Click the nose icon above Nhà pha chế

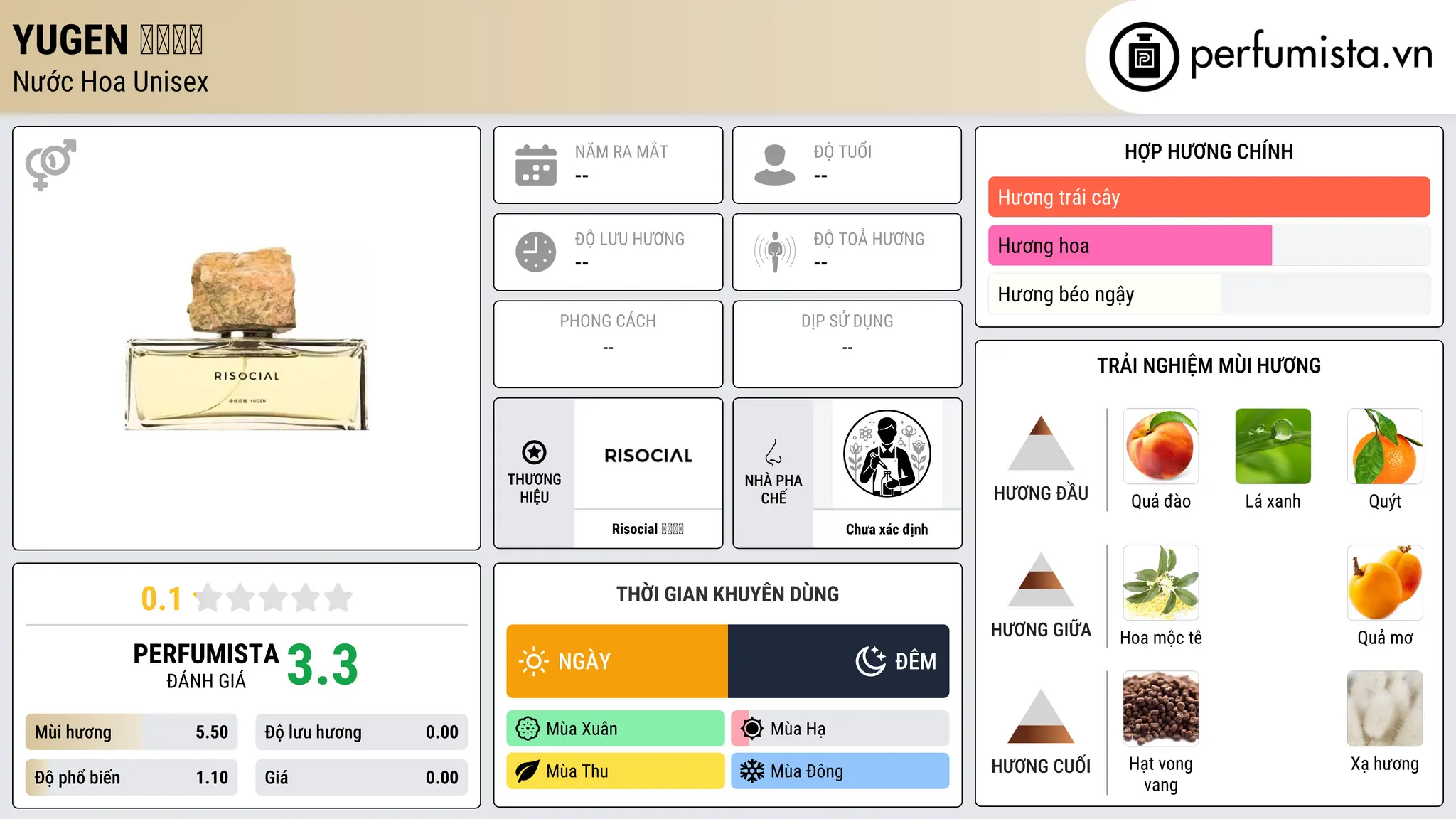[773, 452]
